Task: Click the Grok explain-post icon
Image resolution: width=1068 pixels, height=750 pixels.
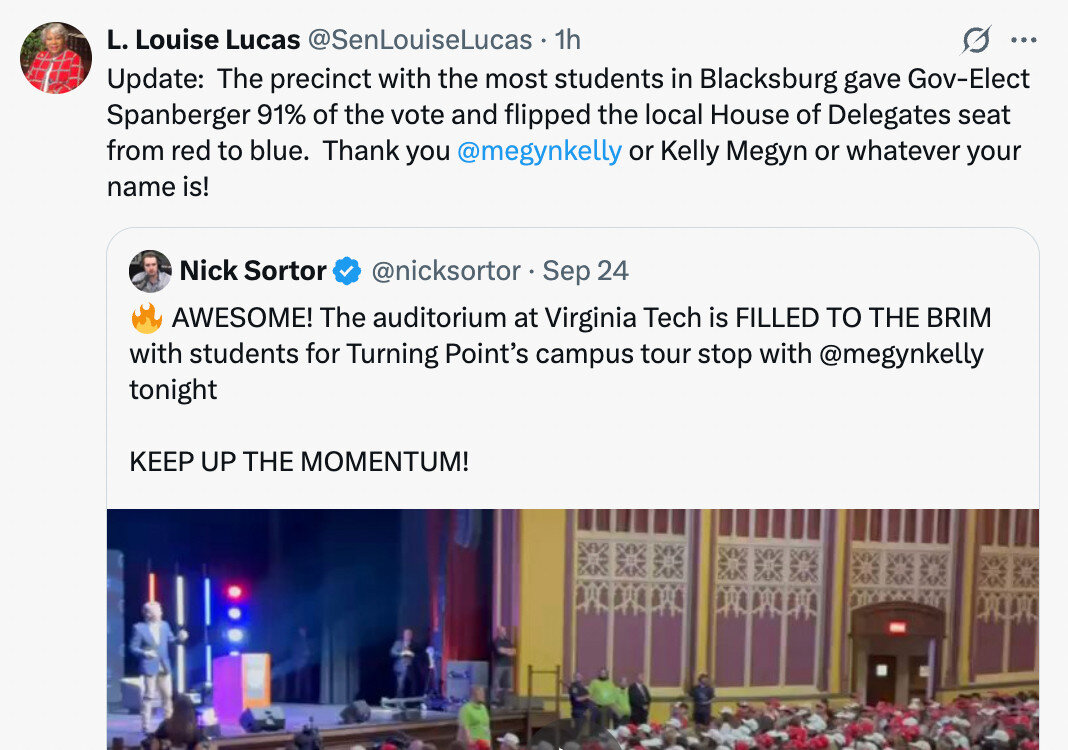Action: point(975,40)
